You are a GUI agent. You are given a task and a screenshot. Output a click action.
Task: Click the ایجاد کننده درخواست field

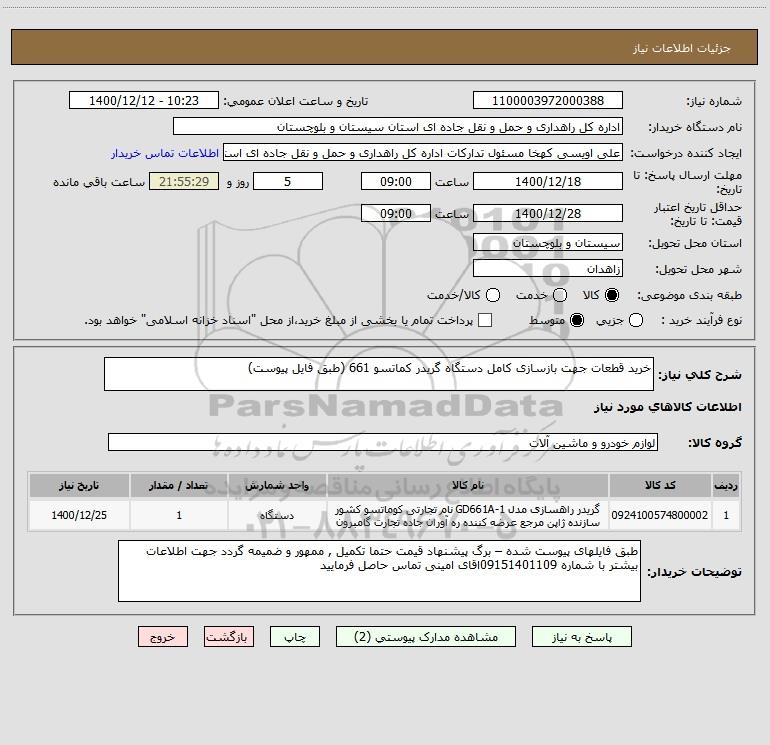point(423,153)
